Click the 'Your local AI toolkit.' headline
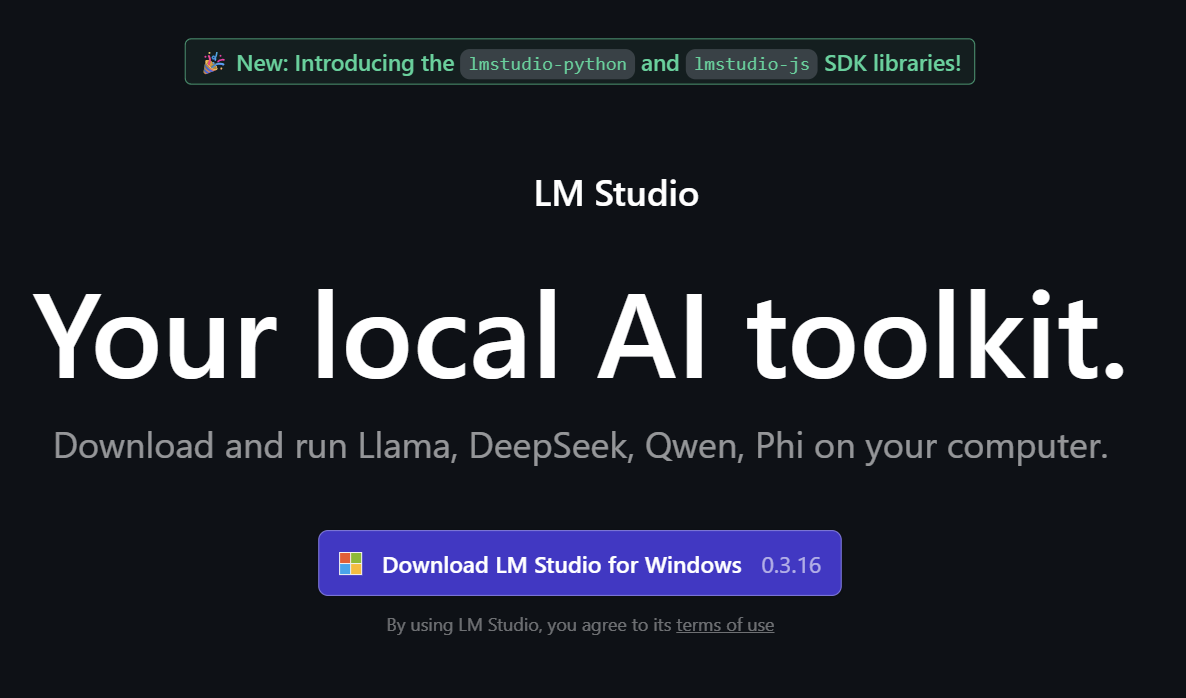 tap(579, 335)
